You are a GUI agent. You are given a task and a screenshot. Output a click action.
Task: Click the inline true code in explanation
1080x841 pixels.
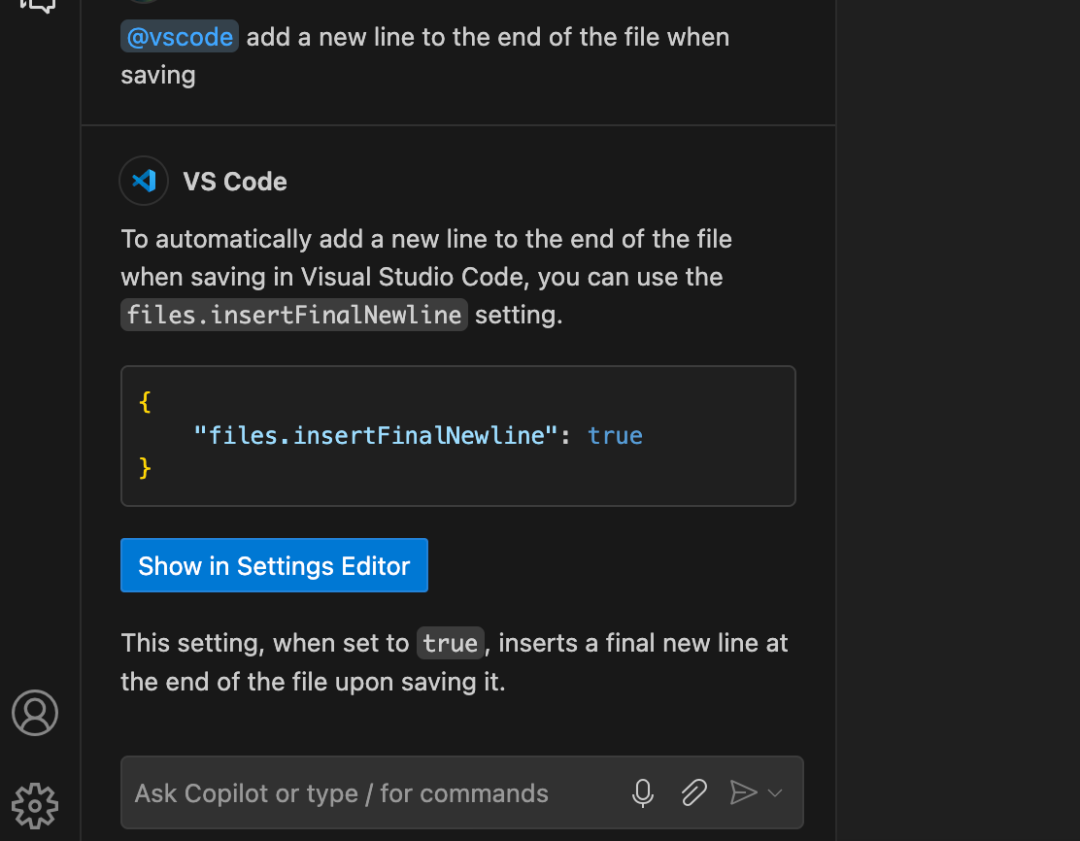450,643
